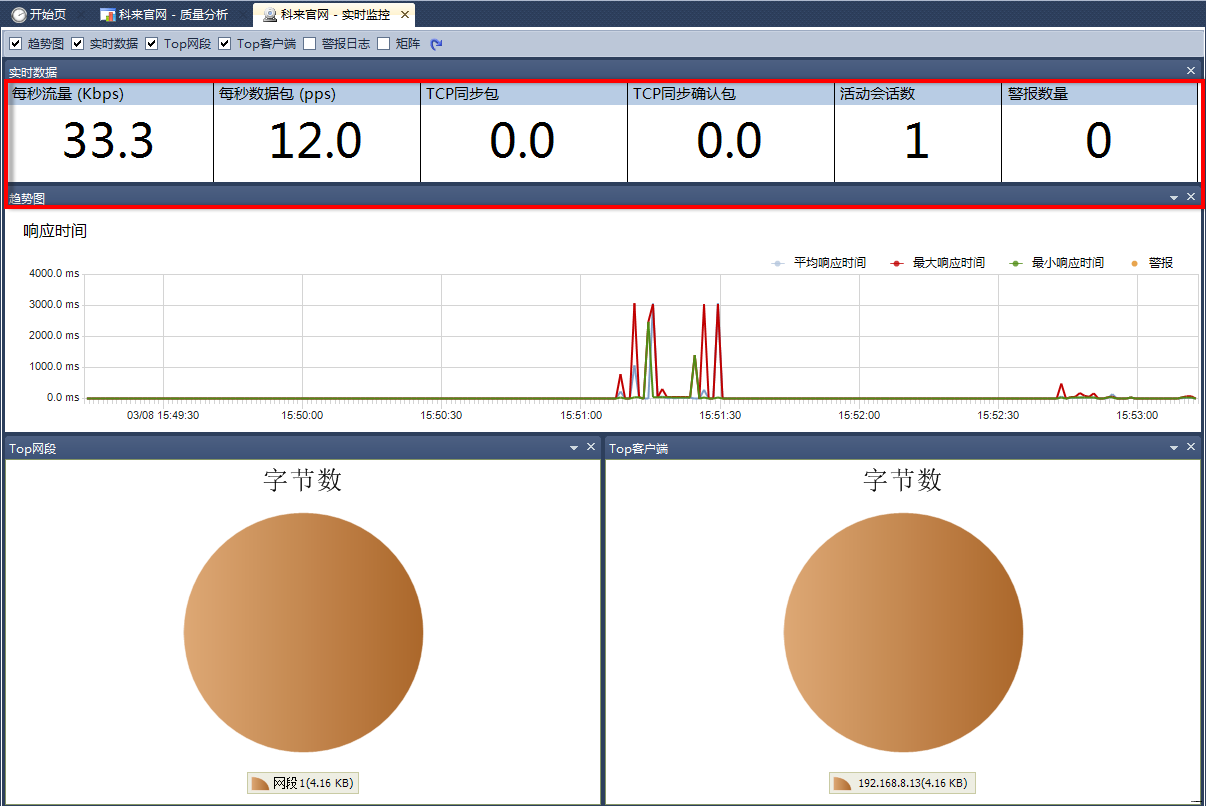Click the 最大响应时间 legend marker
This screenshot has height=806, width=1206.
click(897, 263)
